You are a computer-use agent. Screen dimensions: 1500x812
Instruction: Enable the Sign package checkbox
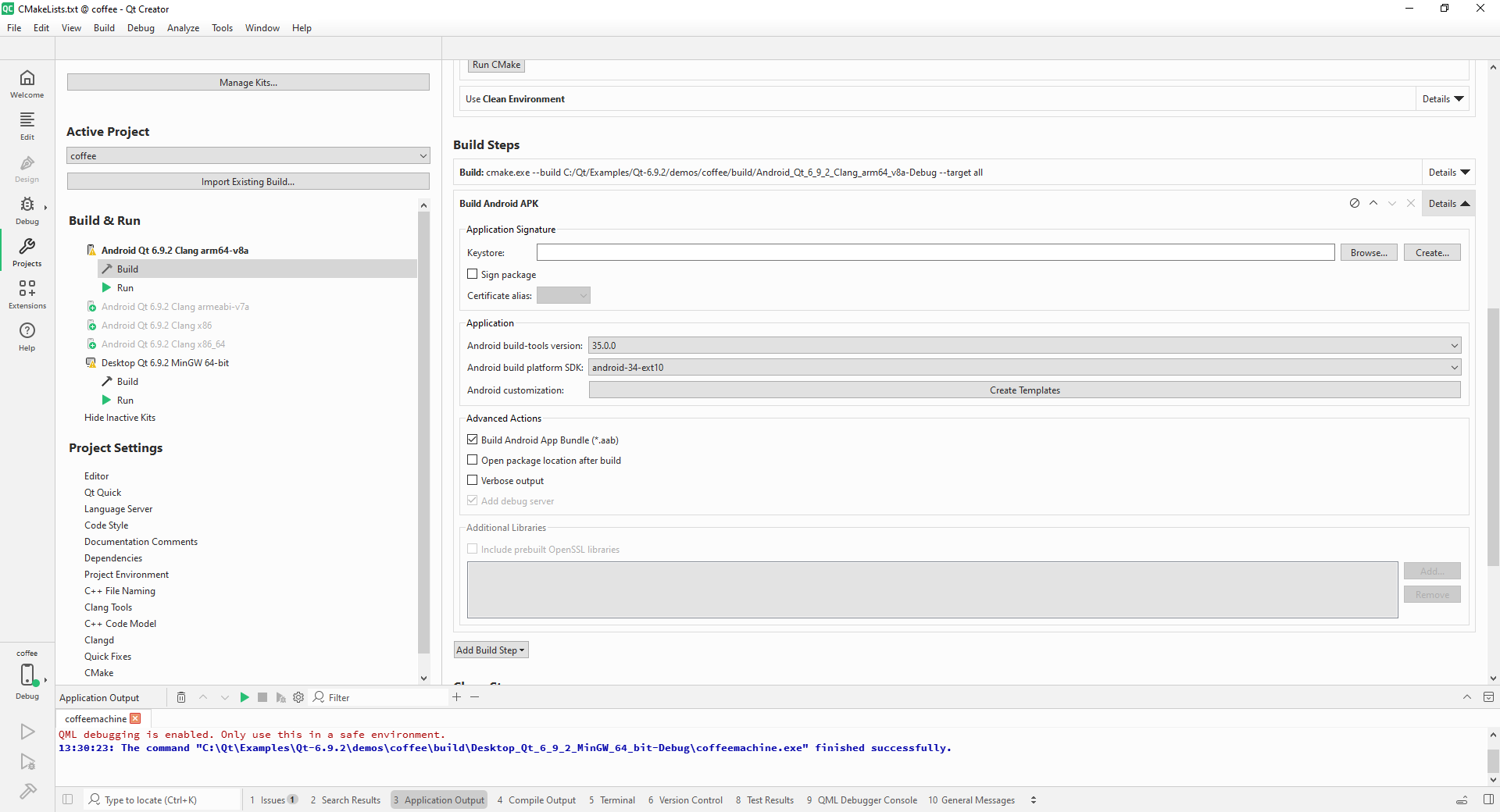coord(473,274)
